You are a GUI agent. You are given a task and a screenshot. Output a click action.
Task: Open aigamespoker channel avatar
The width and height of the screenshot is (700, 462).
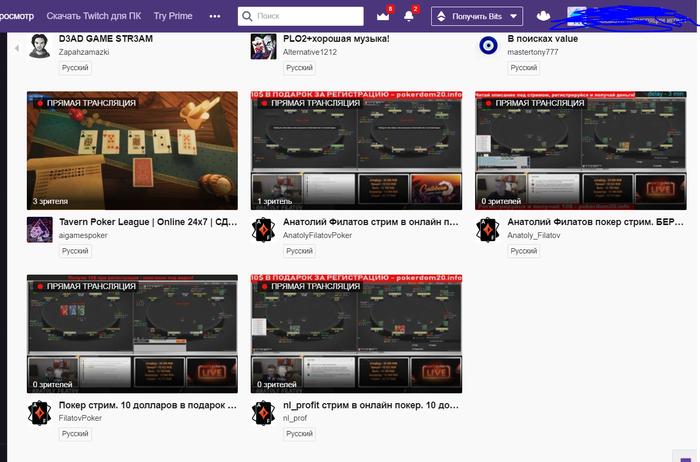click(39, 229)
